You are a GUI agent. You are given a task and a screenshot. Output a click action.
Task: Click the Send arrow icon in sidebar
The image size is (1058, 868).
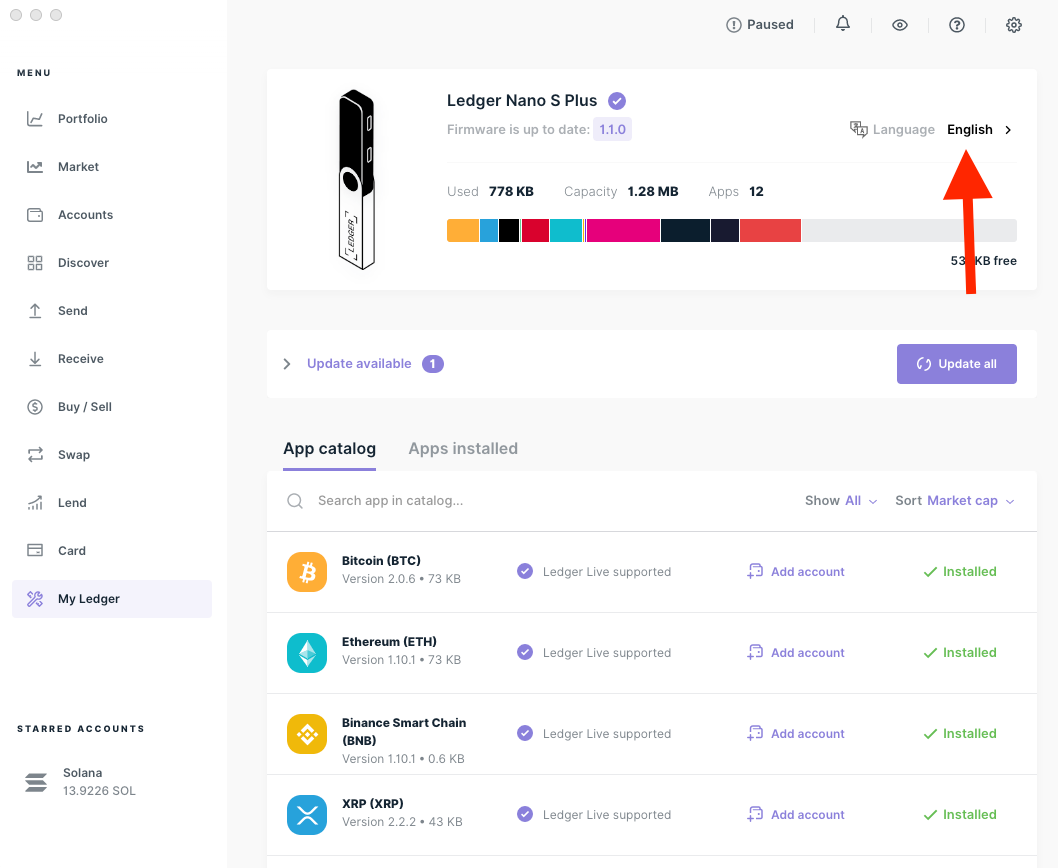33,310
